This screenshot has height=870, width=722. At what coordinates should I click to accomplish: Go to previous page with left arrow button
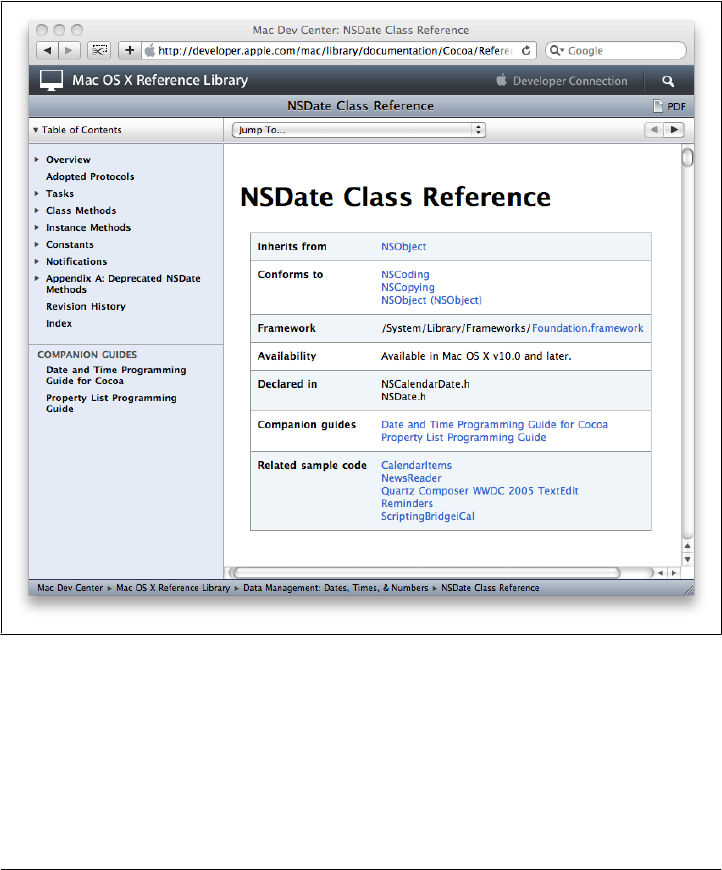[x=654, y=130]
